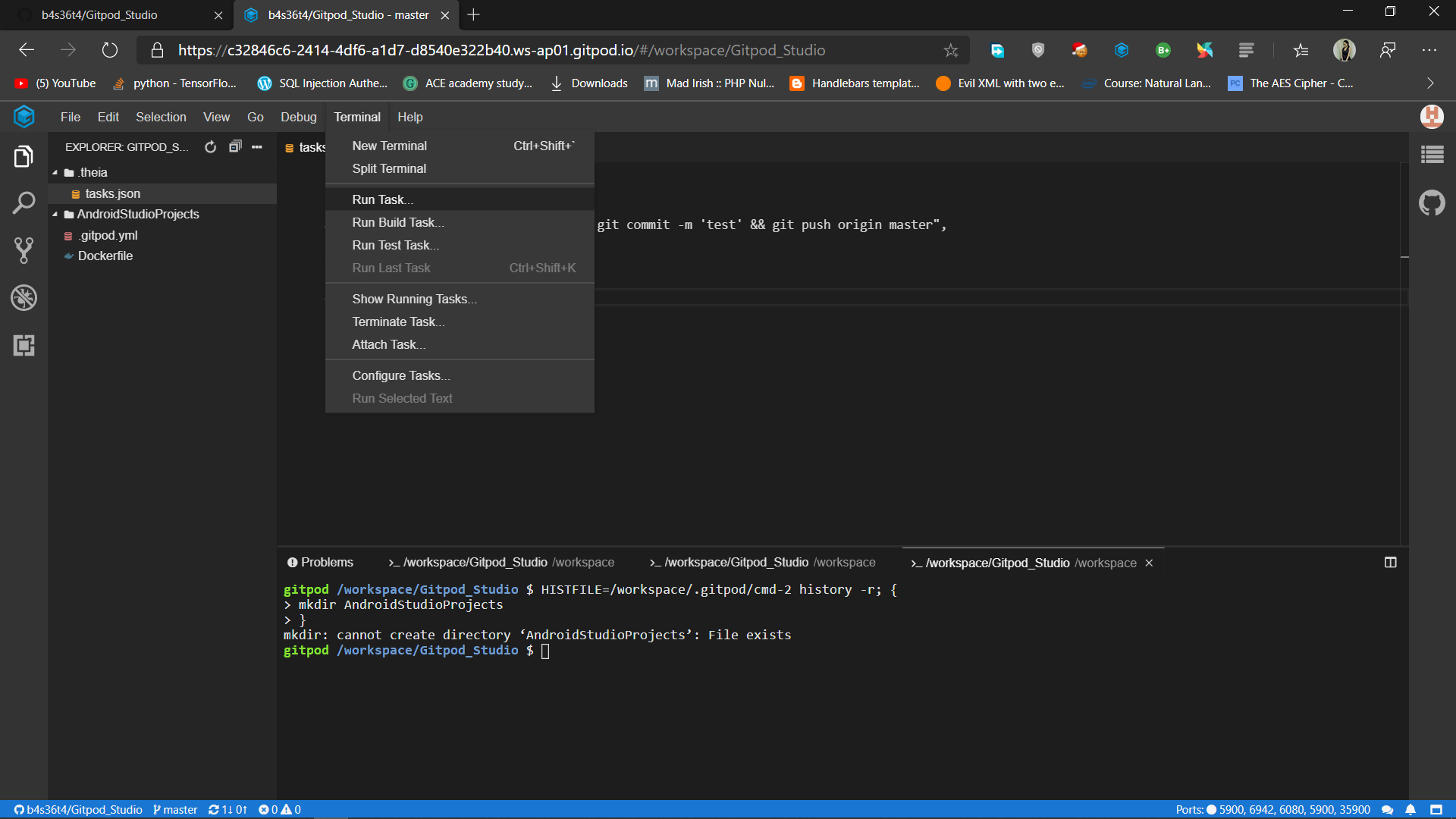This screenshot has height=819, width=1456.
Task: Toggle bottom panel using status bar icon
Action: [1436, 810]
